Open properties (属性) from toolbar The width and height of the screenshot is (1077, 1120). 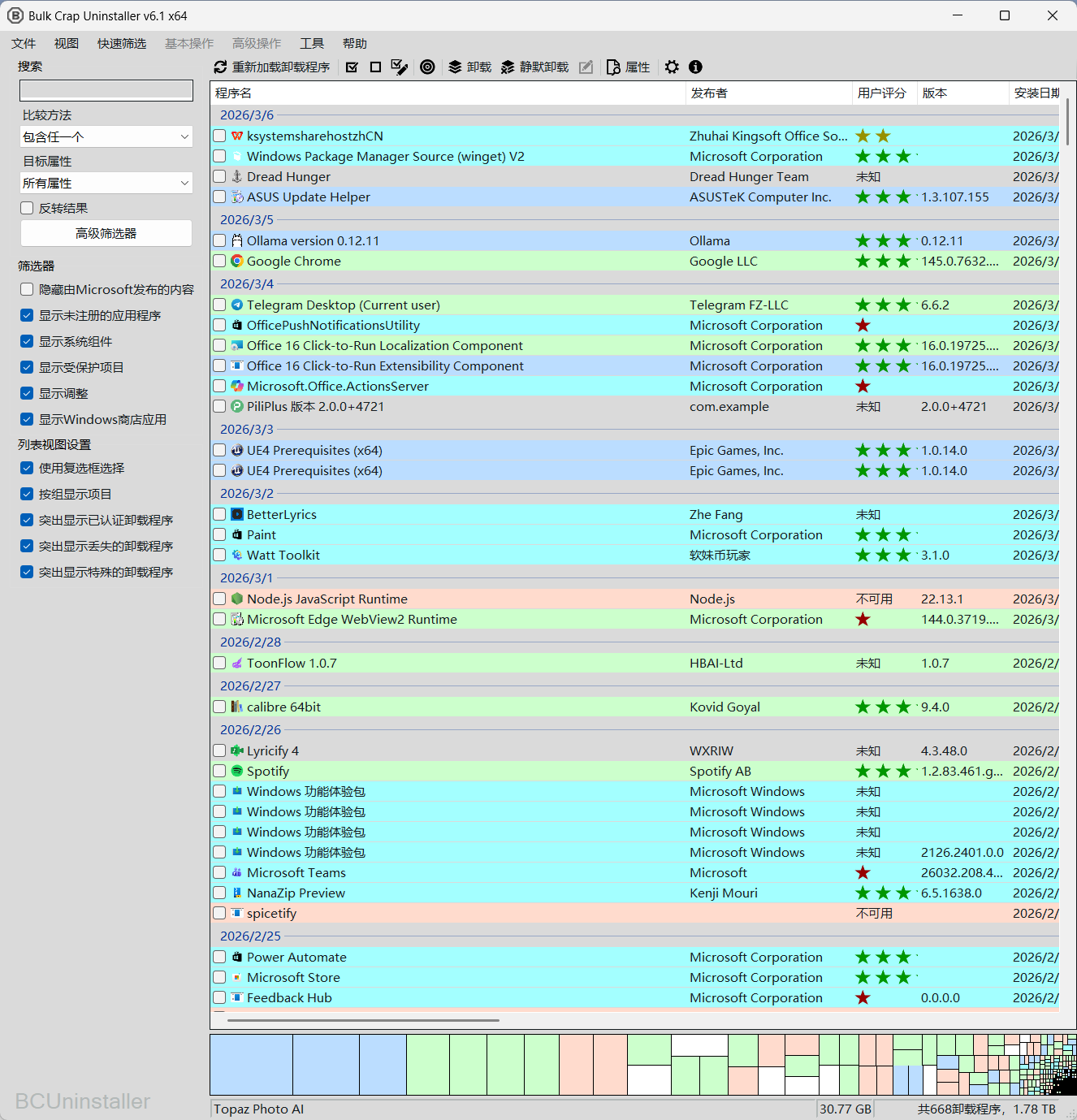click(629, 67)
